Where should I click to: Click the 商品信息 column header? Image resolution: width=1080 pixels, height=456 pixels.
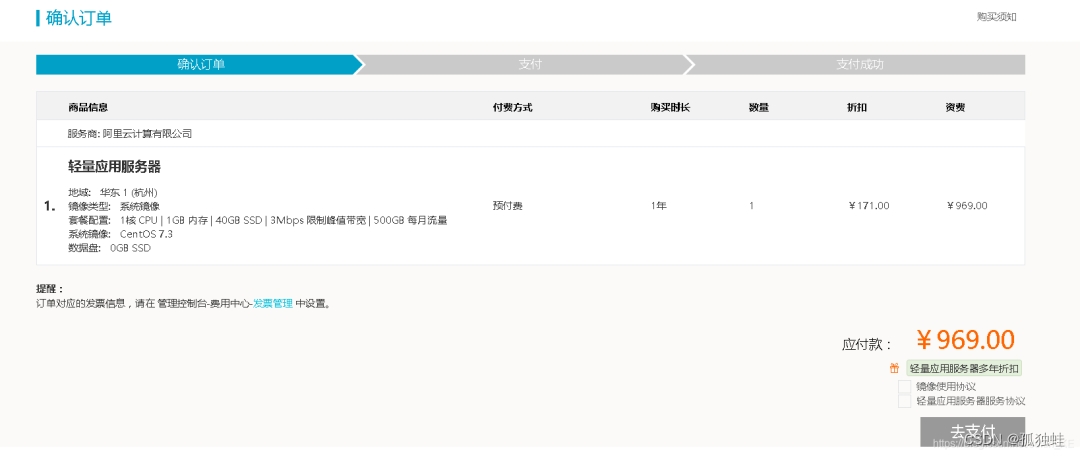[87, 107]
